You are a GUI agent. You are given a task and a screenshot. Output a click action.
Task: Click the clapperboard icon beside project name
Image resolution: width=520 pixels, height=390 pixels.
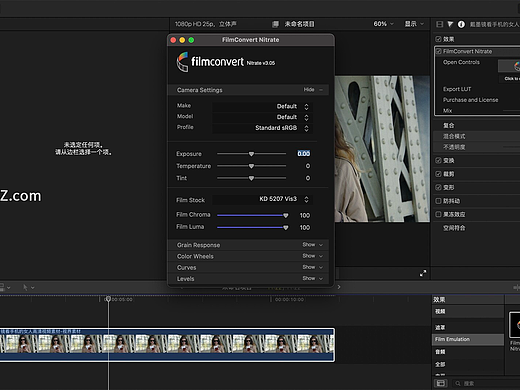(x=275, y=24)
